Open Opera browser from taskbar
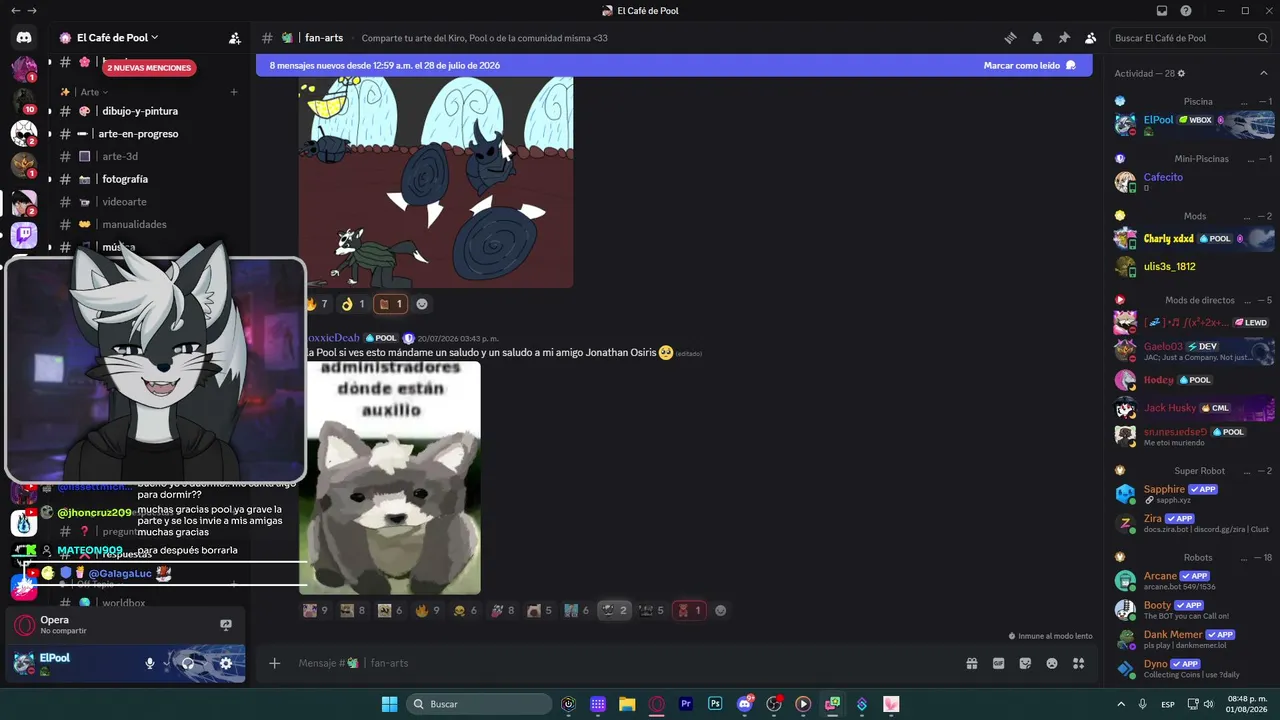This screenshot has height=720, width=1280. [657, 704]
